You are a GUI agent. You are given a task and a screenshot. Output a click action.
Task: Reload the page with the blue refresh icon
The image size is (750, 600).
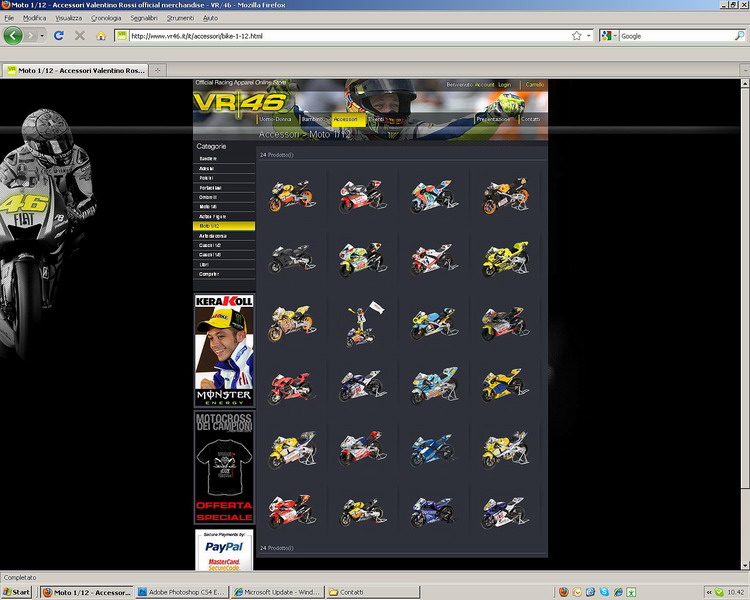point(59,35)
